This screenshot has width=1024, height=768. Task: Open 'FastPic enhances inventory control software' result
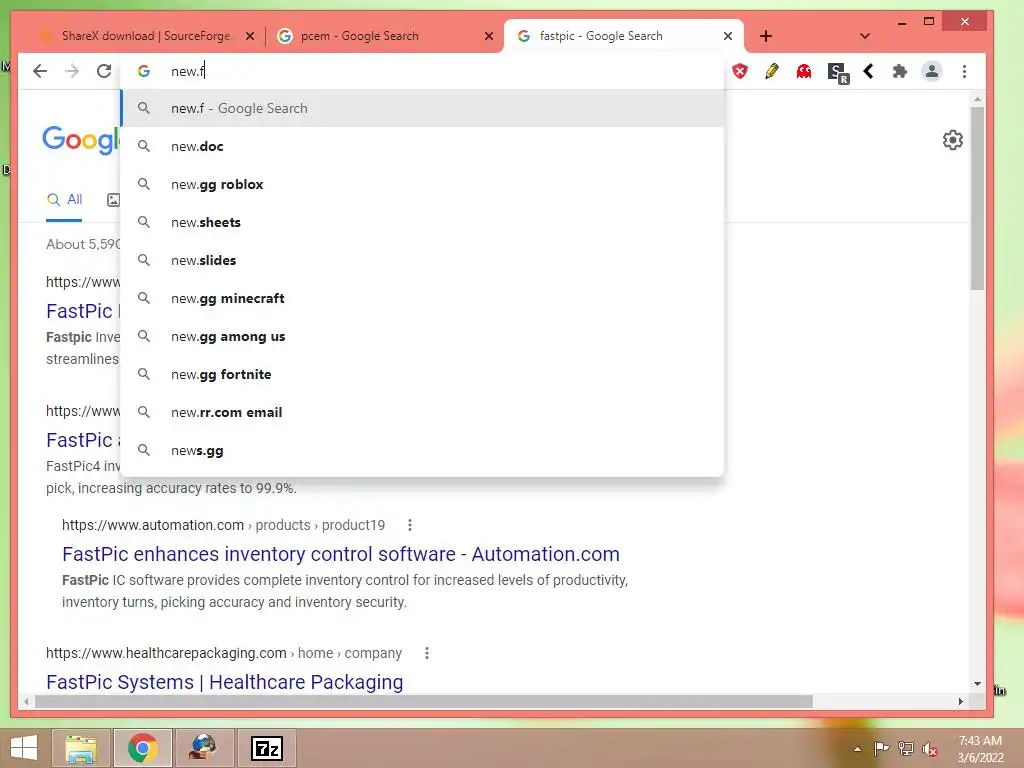[x=340, y=554]
